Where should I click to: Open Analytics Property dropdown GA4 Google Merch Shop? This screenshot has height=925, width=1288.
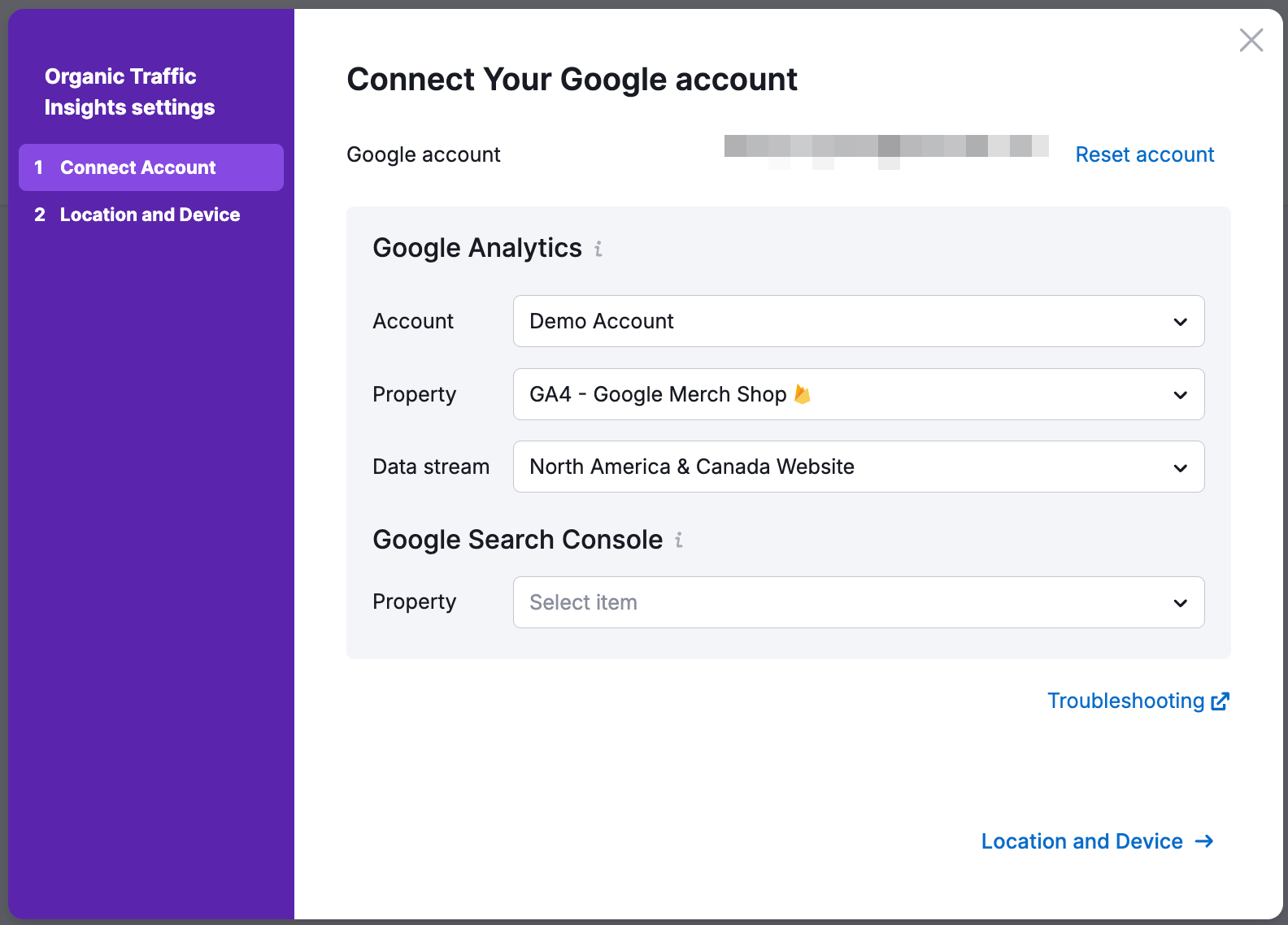(x=859, y=394)
